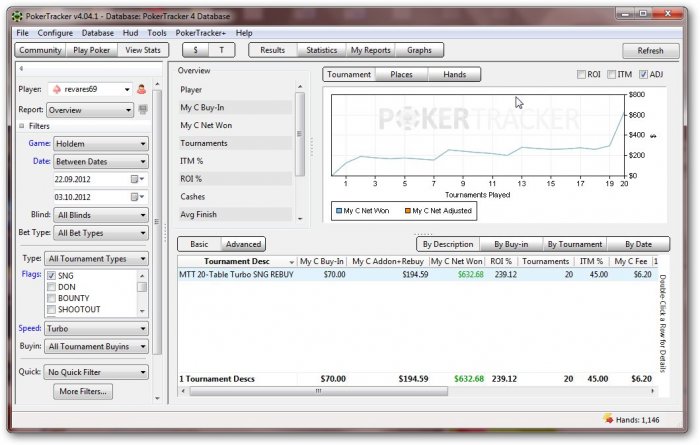Open the Date dropdown set to Between Dates

coord(101,162)
